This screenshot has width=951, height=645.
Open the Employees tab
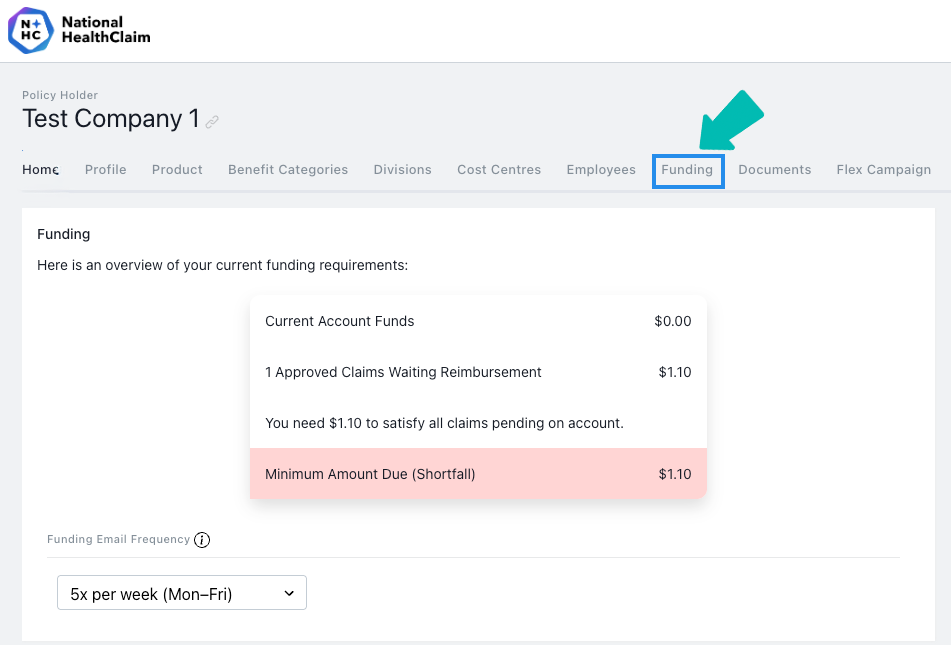(601, 170)
